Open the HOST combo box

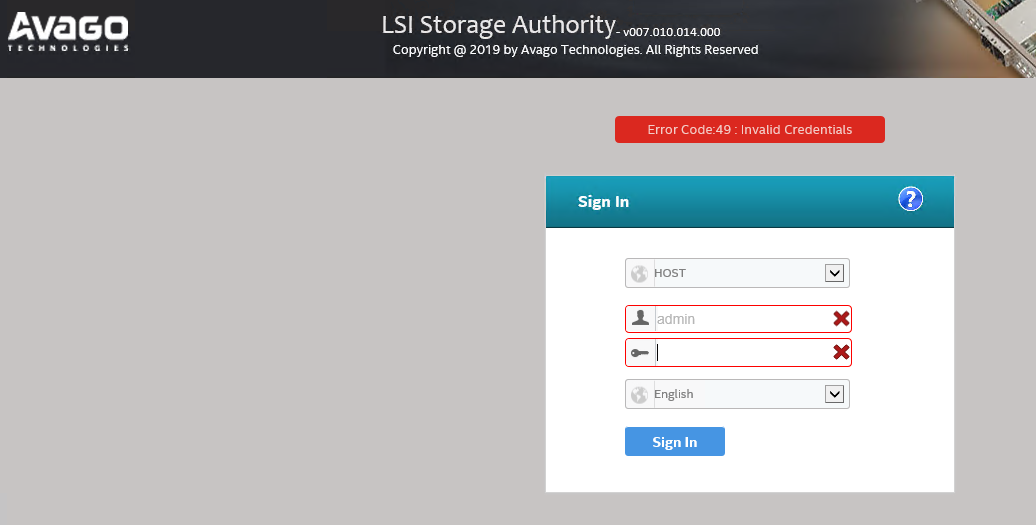point(737,273)
